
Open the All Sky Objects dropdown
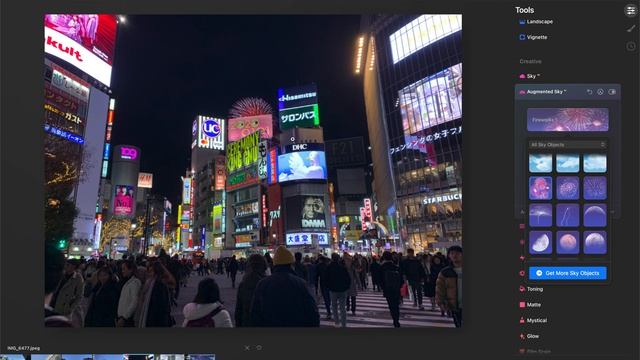tap(567, 145)
